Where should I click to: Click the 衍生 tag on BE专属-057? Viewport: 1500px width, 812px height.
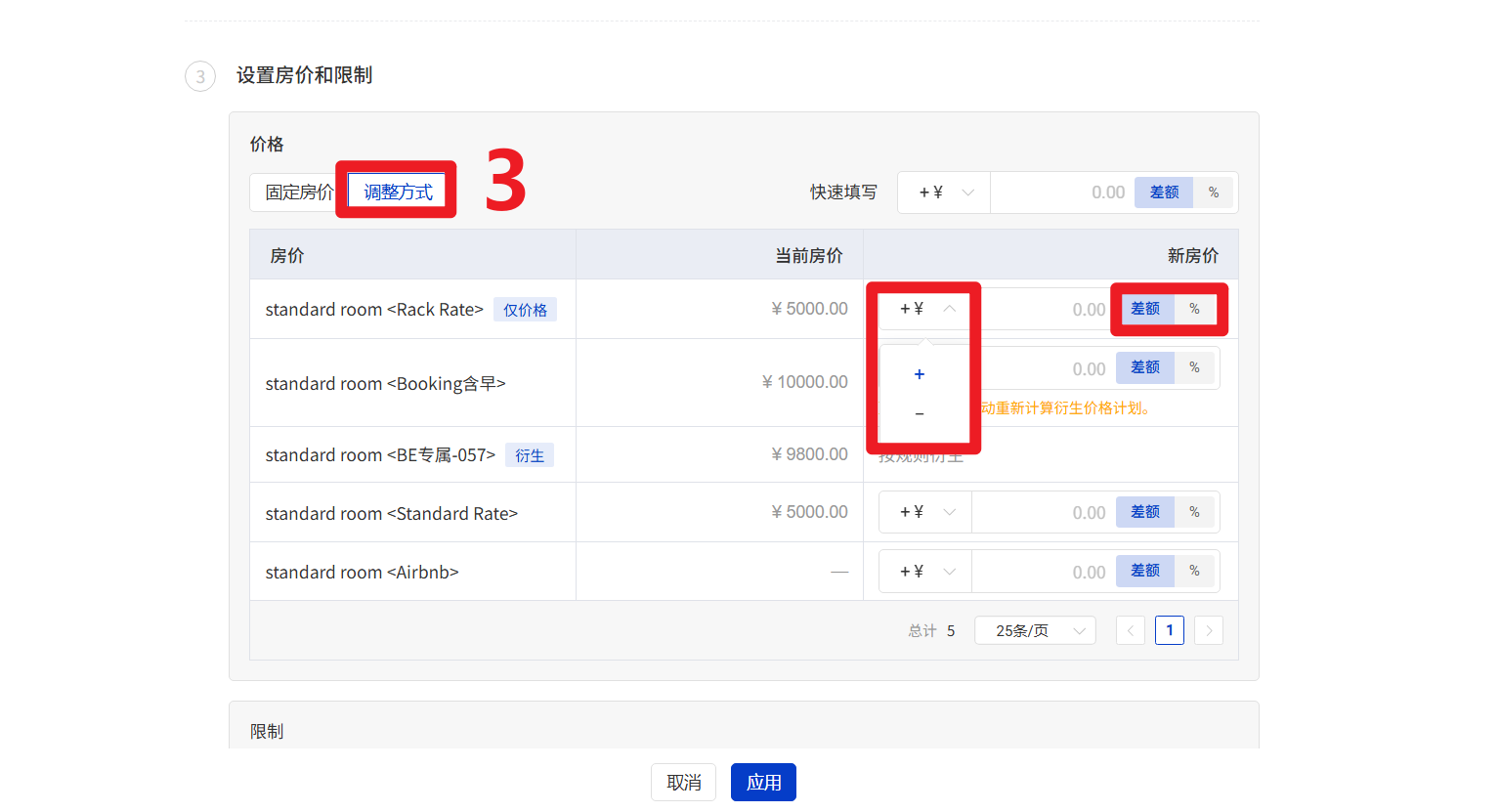(x=530, y=455)
